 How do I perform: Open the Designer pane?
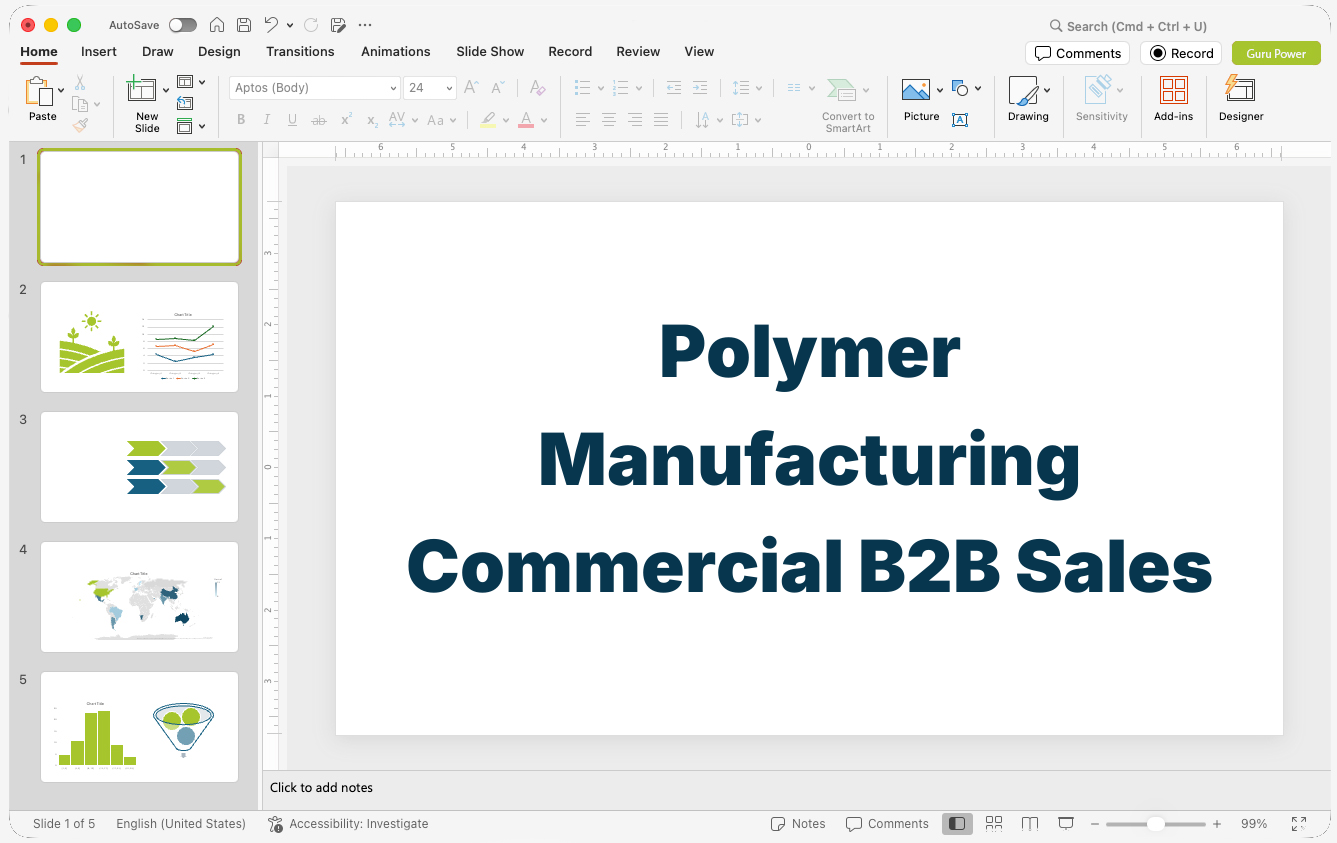click(x=1241, y=100)
